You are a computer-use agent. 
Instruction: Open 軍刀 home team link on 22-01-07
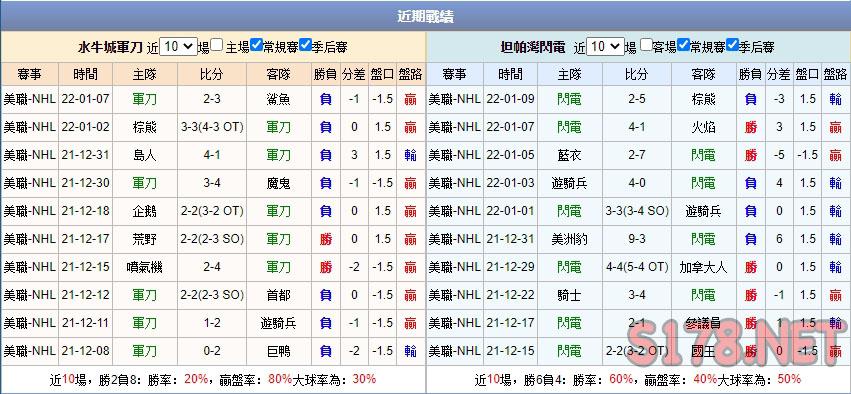(145, 99)
